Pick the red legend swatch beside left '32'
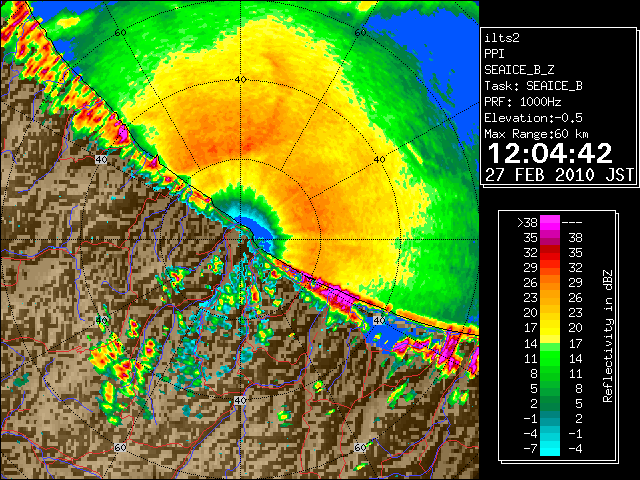Viewport: 640px width, 480px height. pos(550,253)
